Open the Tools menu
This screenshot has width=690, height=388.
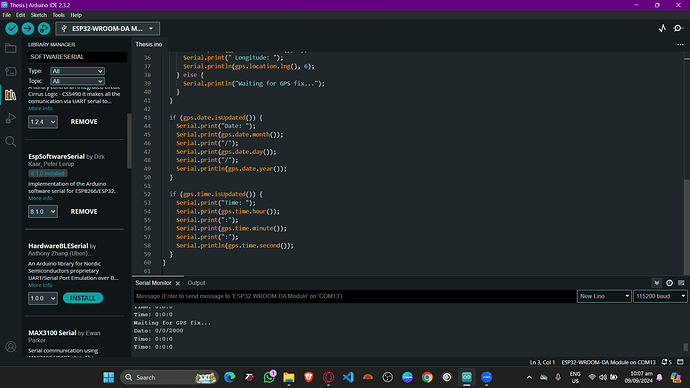(59, 15)
